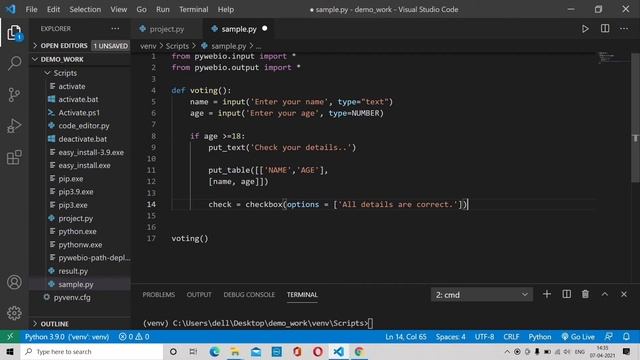Open the Selection menu
Image resolution: width=640 pixels, height=360 pixels.
85,9
